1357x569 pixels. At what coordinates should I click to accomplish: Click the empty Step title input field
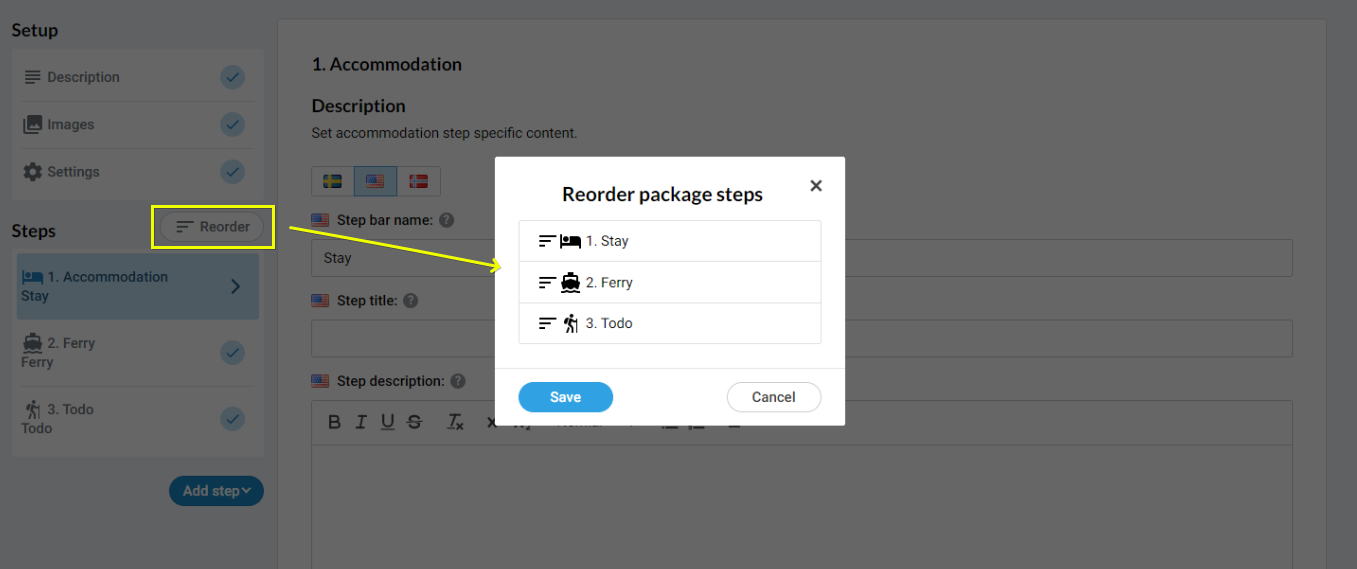coord(802,338)
